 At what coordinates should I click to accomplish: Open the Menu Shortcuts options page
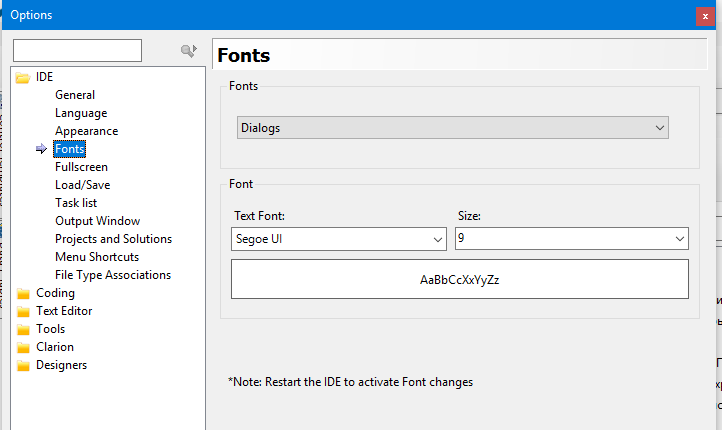click(97, 257)
